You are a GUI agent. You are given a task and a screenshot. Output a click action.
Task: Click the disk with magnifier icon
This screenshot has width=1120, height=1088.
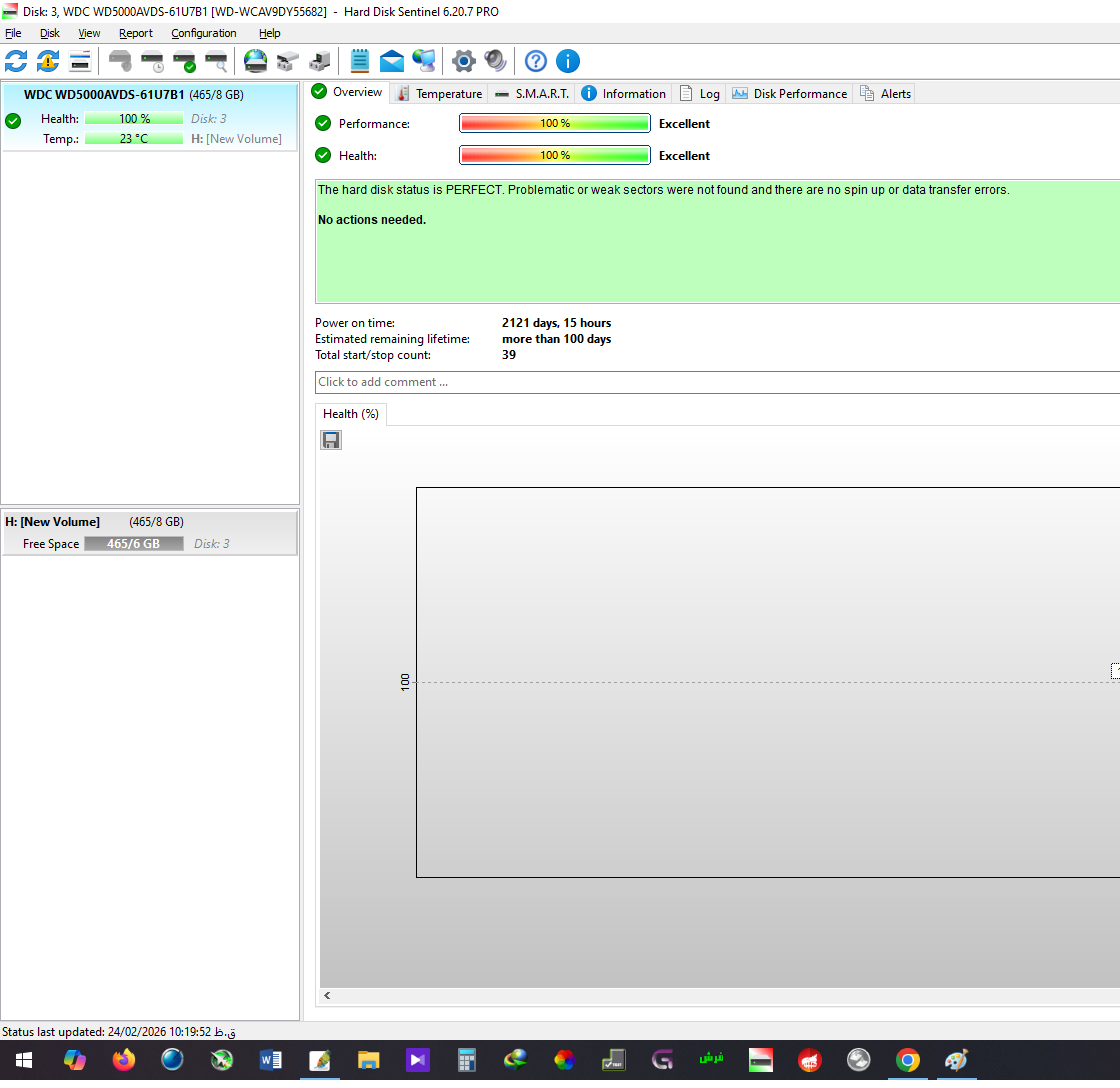[x=216, y=61]
